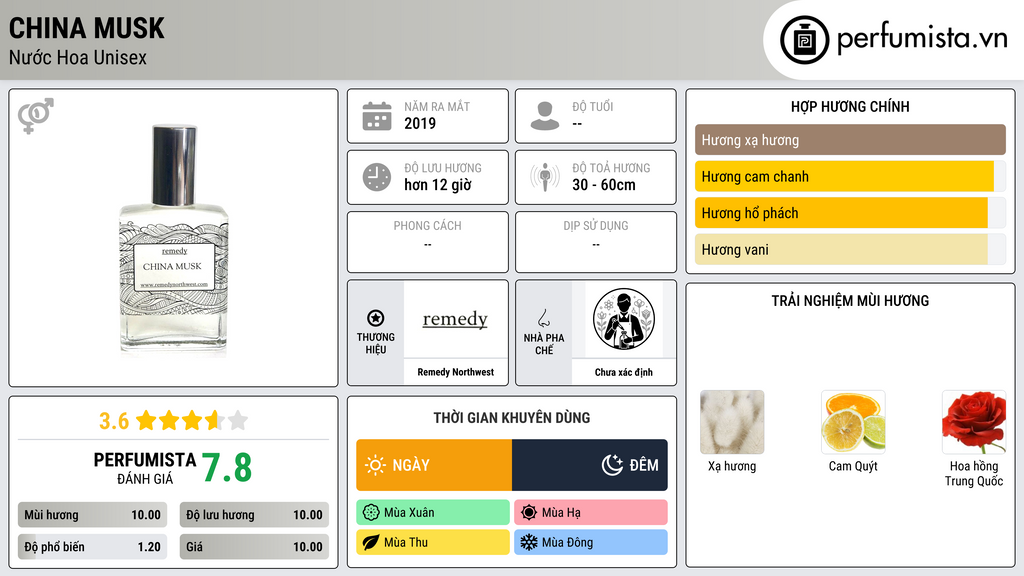1024x576 pixels.
Task: Click the calendar icon beside Năm ra mắt
Action: click(377, 116)
